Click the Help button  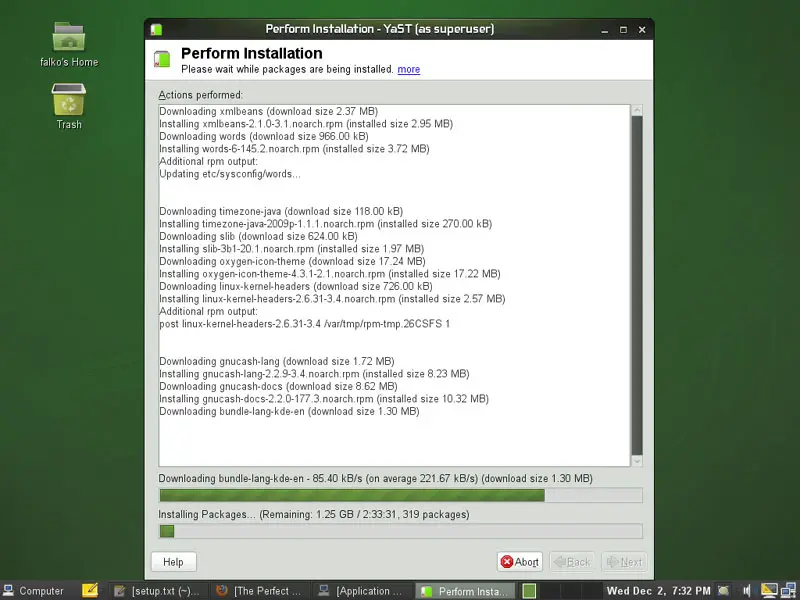(x=173, y=562)
